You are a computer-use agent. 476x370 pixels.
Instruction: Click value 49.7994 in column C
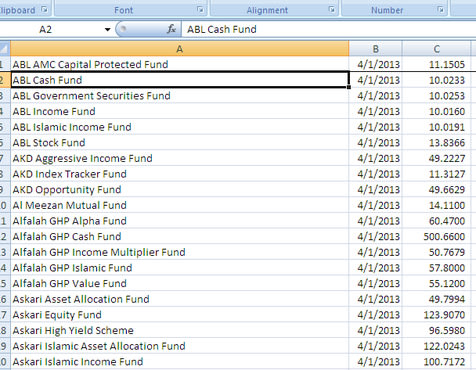[437, 299]
